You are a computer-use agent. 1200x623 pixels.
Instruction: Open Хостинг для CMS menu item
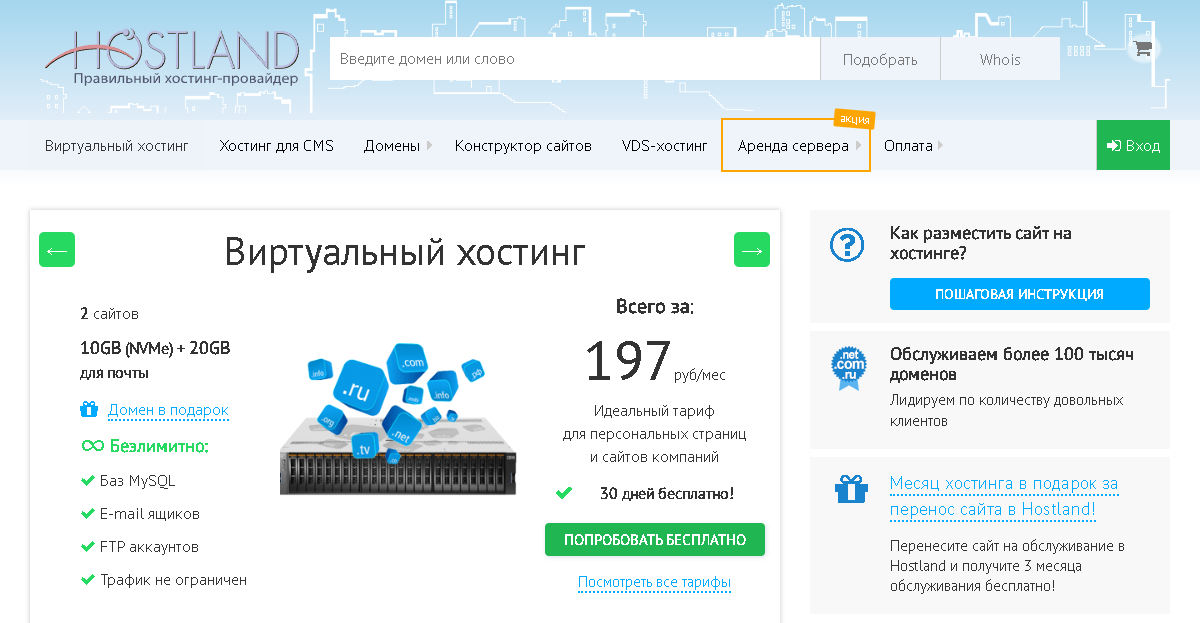pyautogui.click(x=276, y=146)
